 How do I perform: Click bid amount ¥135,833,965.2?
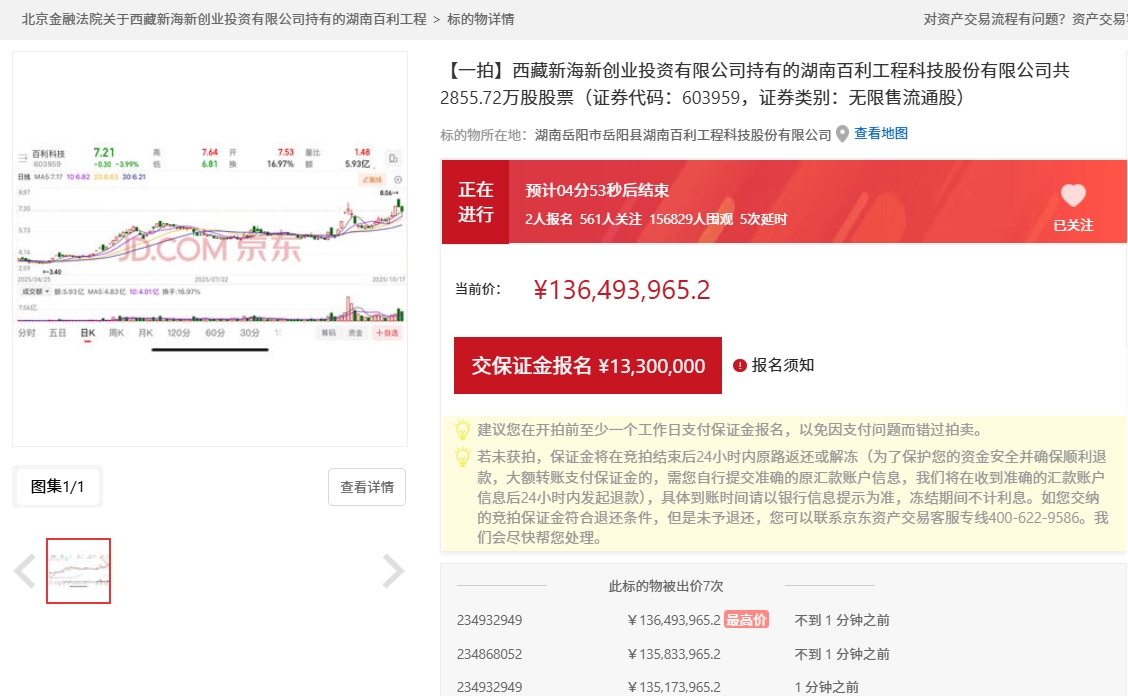[x=674, y=654]
